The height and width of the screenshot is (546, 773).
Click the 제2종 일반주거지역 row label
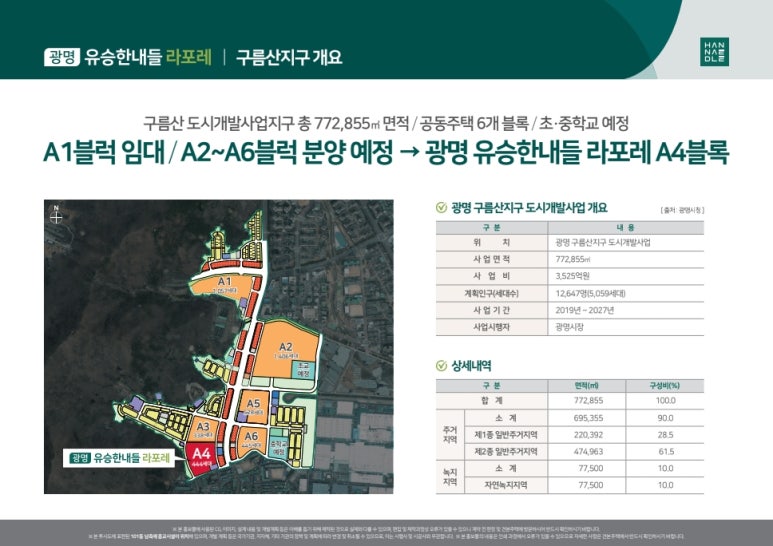(506, 451)
